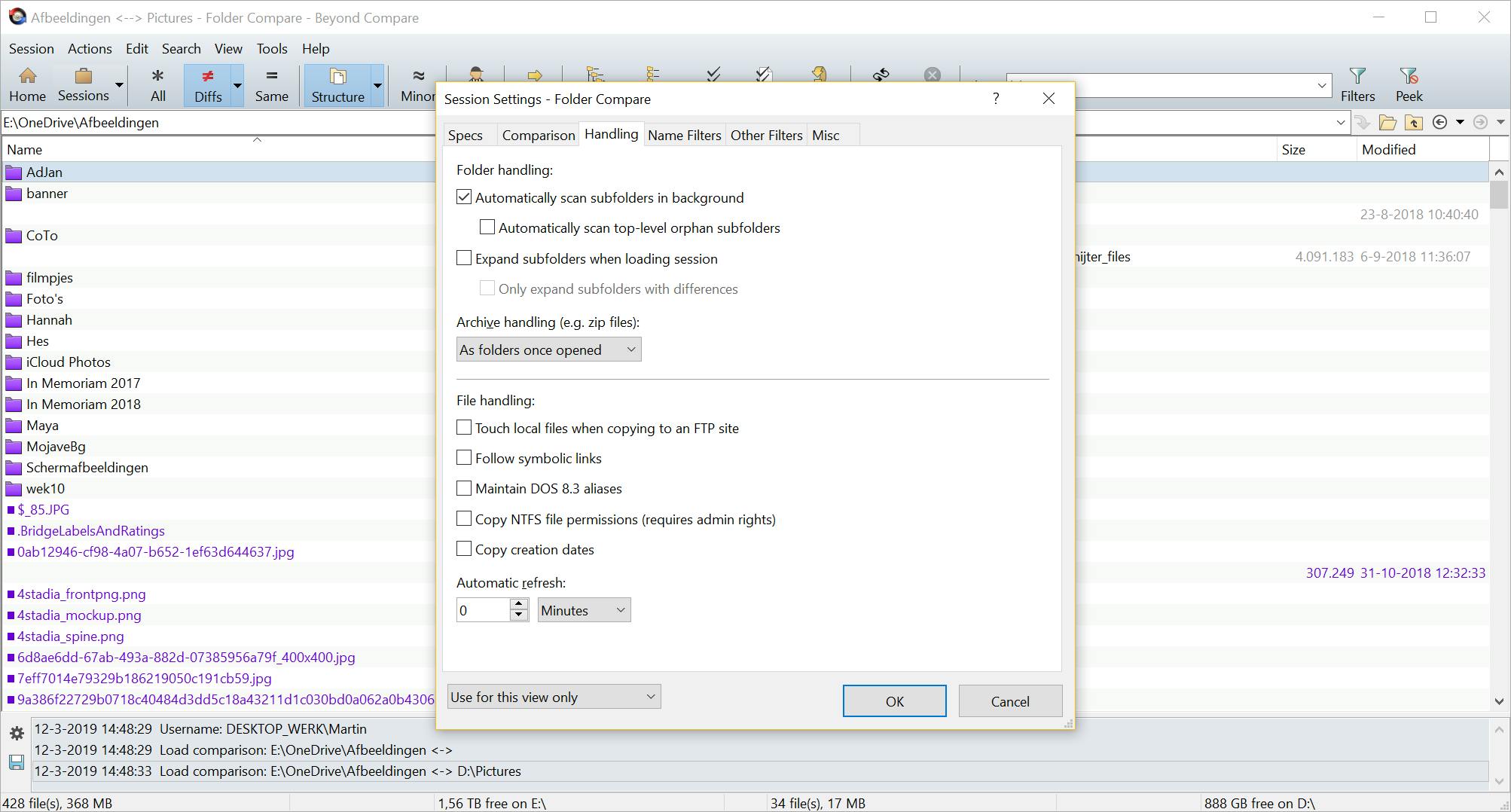Click the Beyond Compare app icon in title bar

[17, 17]
